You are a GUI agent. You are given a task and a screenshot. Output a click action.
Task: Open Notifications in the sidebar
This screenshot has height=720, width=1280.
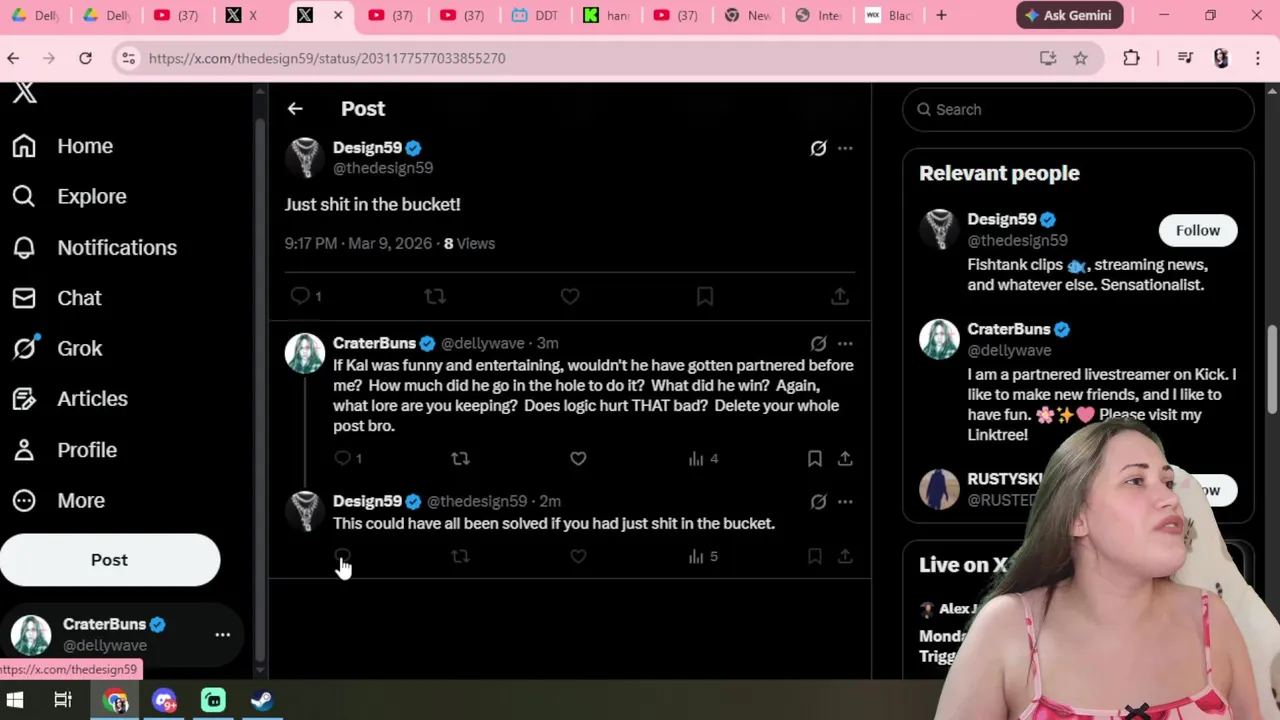tap(94, 247)
